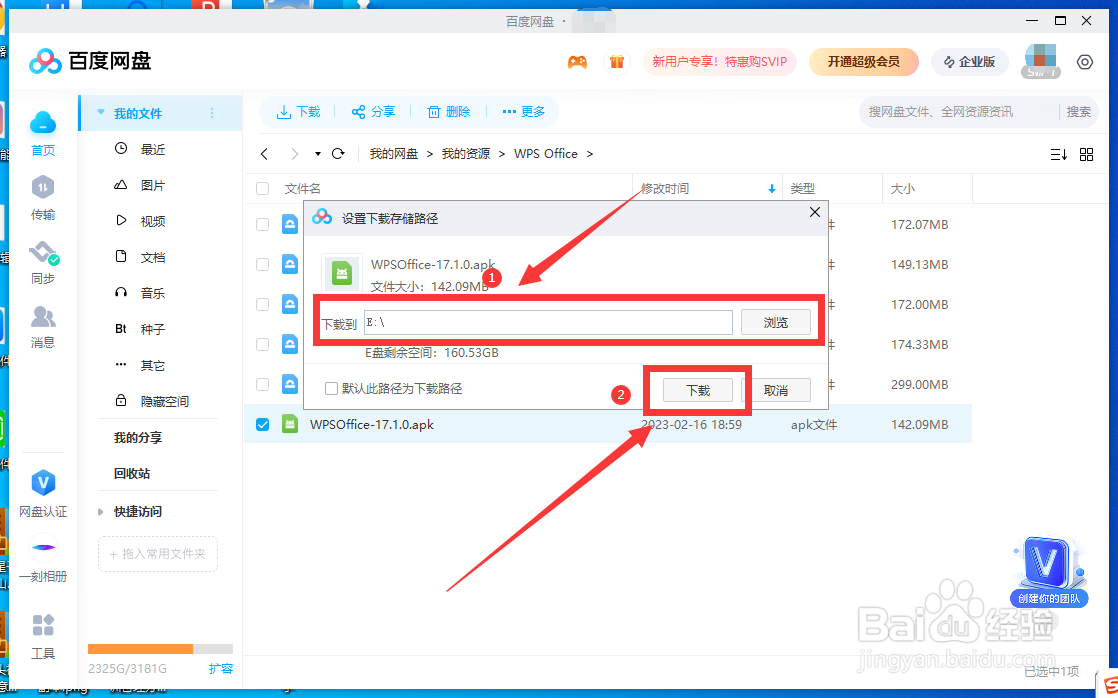The image size is (1118, 698).
Task: Click the 搜网盘文件 search box
Action: 958,112
